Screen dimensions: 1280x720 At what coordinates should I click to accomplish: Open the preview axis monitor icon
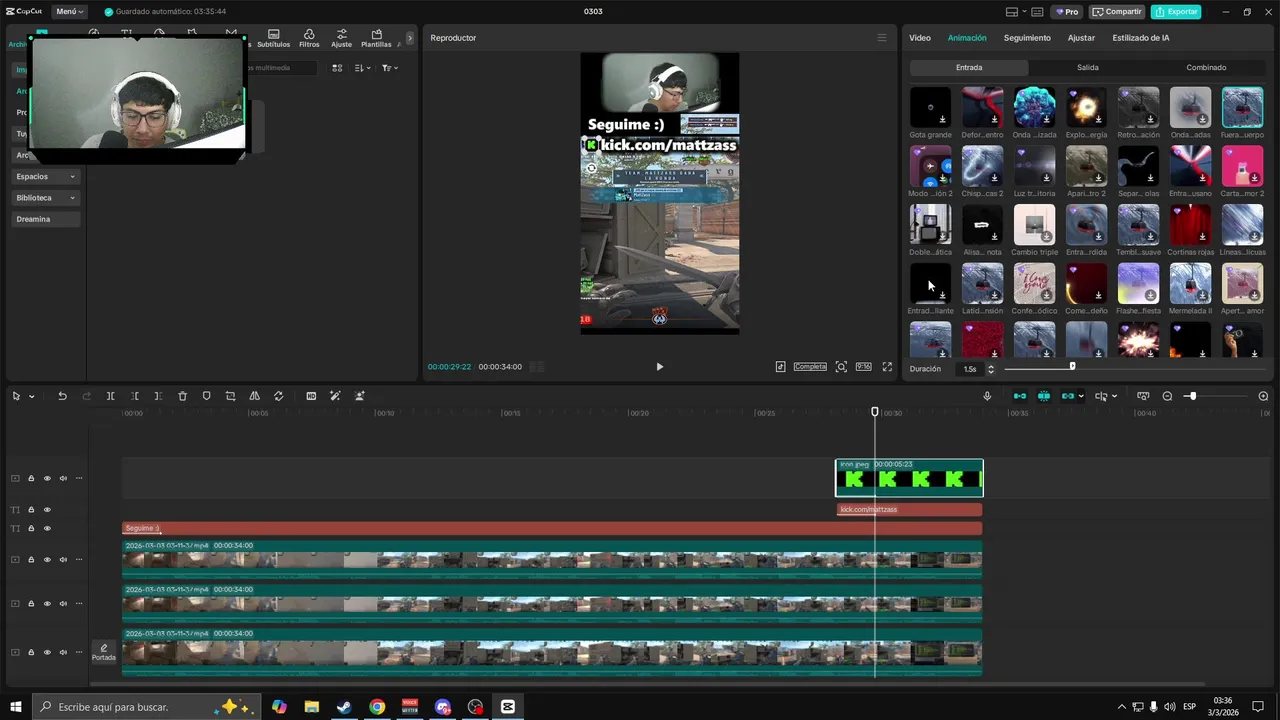(x=1143, y=396)
